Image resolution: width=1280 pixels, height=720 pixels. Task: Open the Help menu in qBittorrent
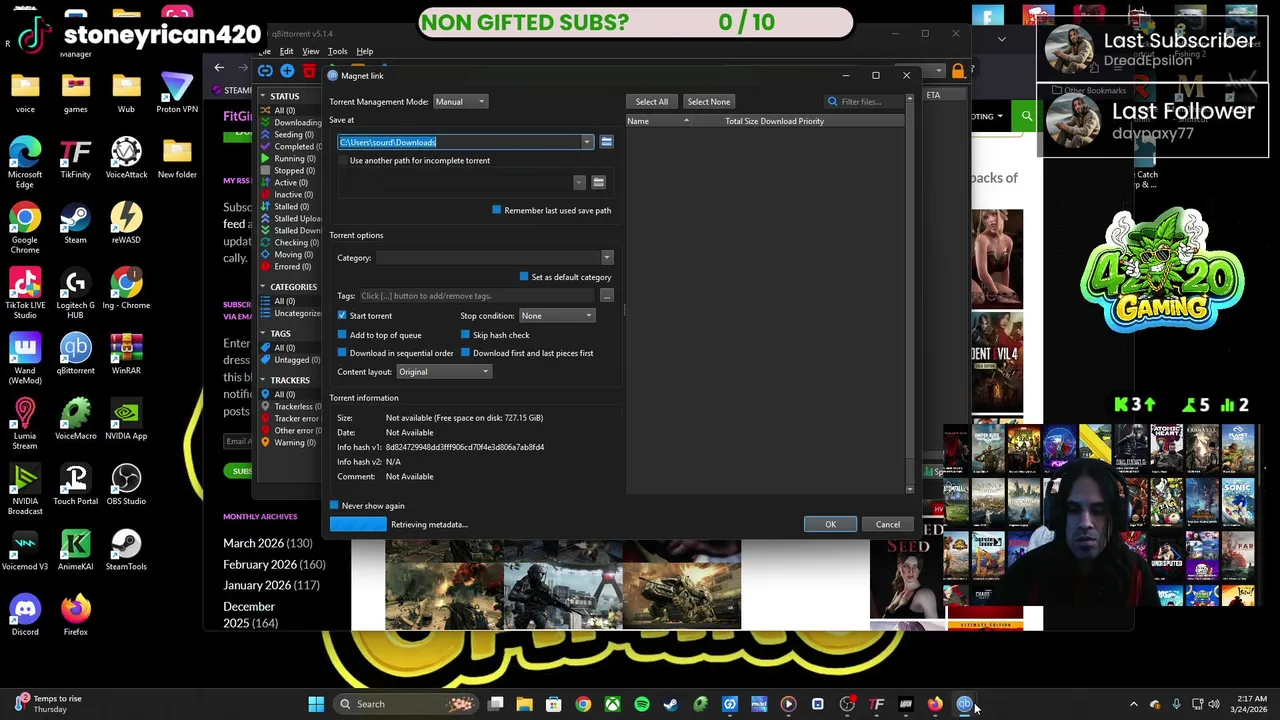point(365,51)
